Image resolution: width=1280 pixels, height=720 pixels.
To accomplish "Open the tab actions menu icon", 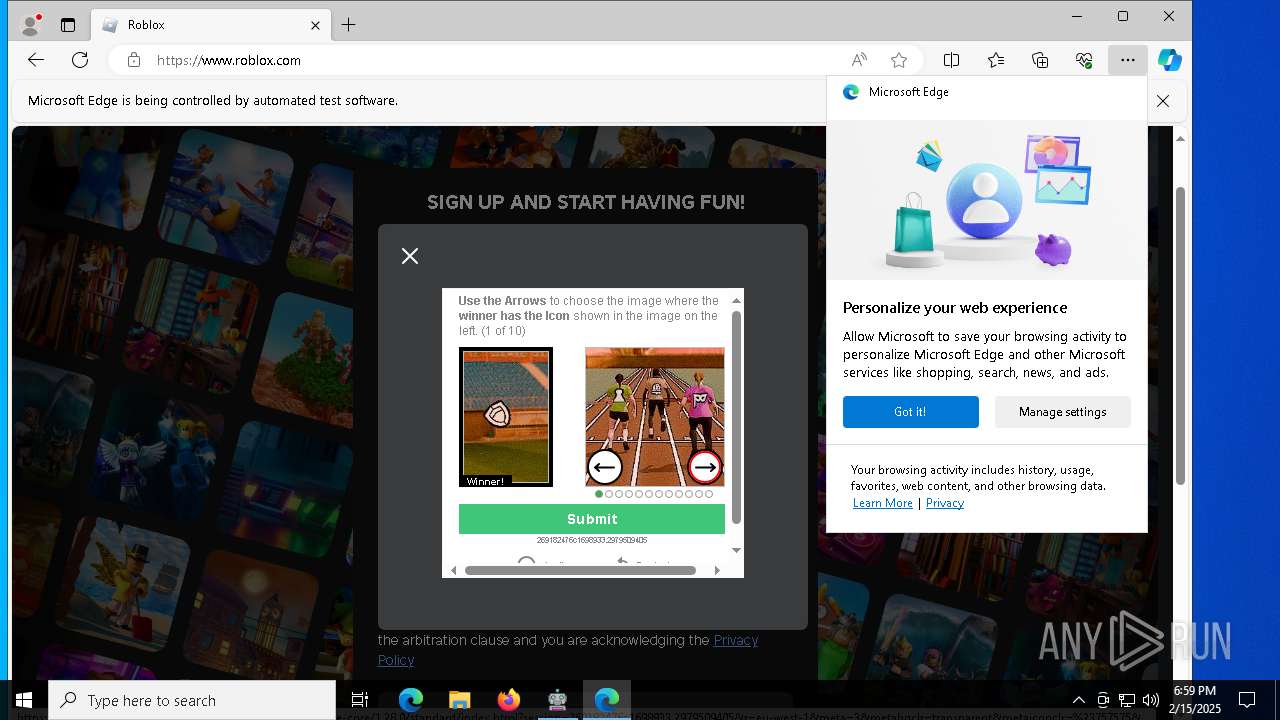I will (x=68, y=25).
